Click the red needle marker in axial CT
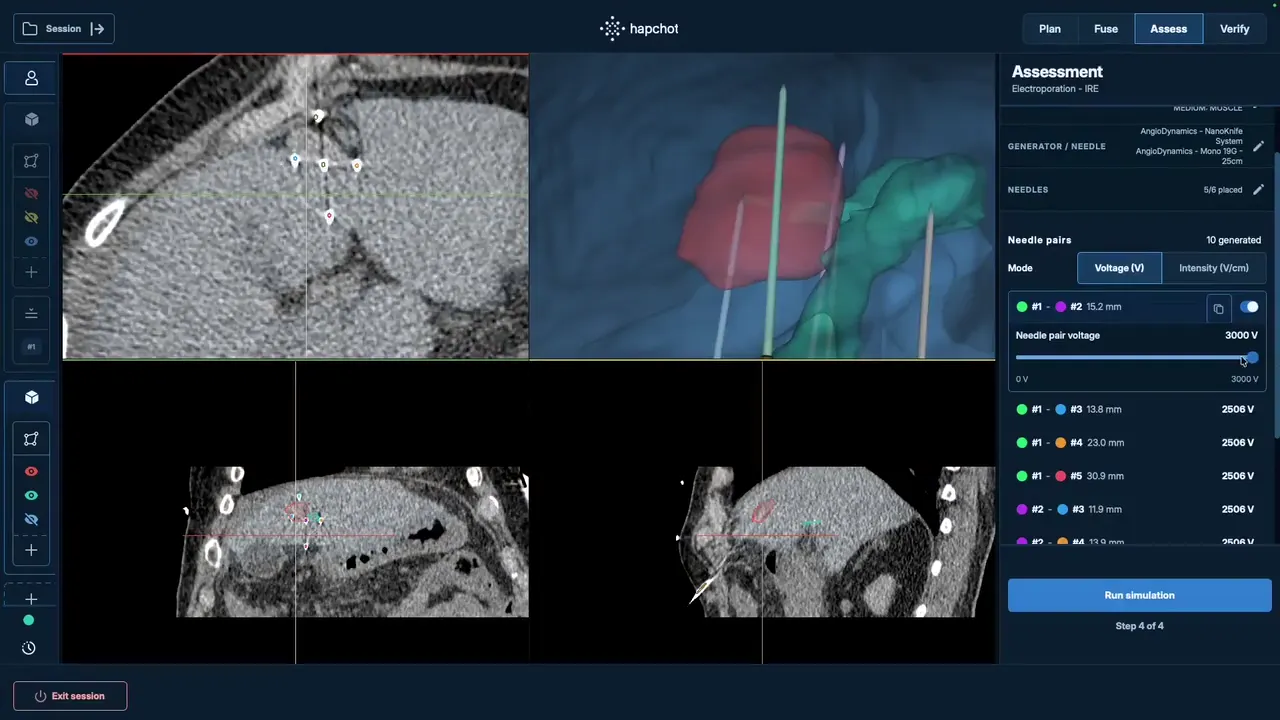1280x720 pixels. [x=330, y=215]
